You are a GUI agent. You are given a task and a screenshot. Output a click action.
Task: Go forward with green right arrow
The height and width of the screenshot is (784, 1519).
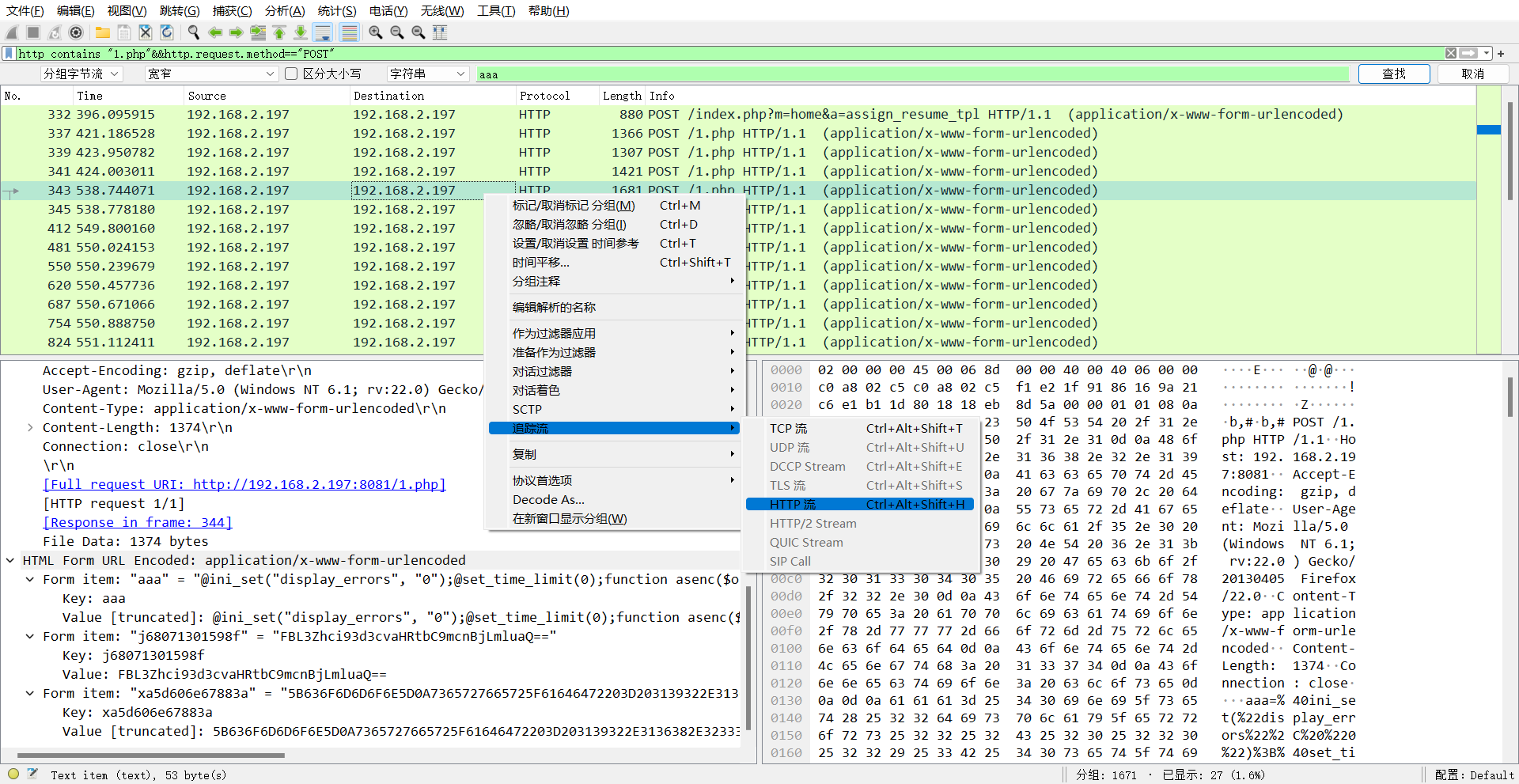(x=237, y=32)
